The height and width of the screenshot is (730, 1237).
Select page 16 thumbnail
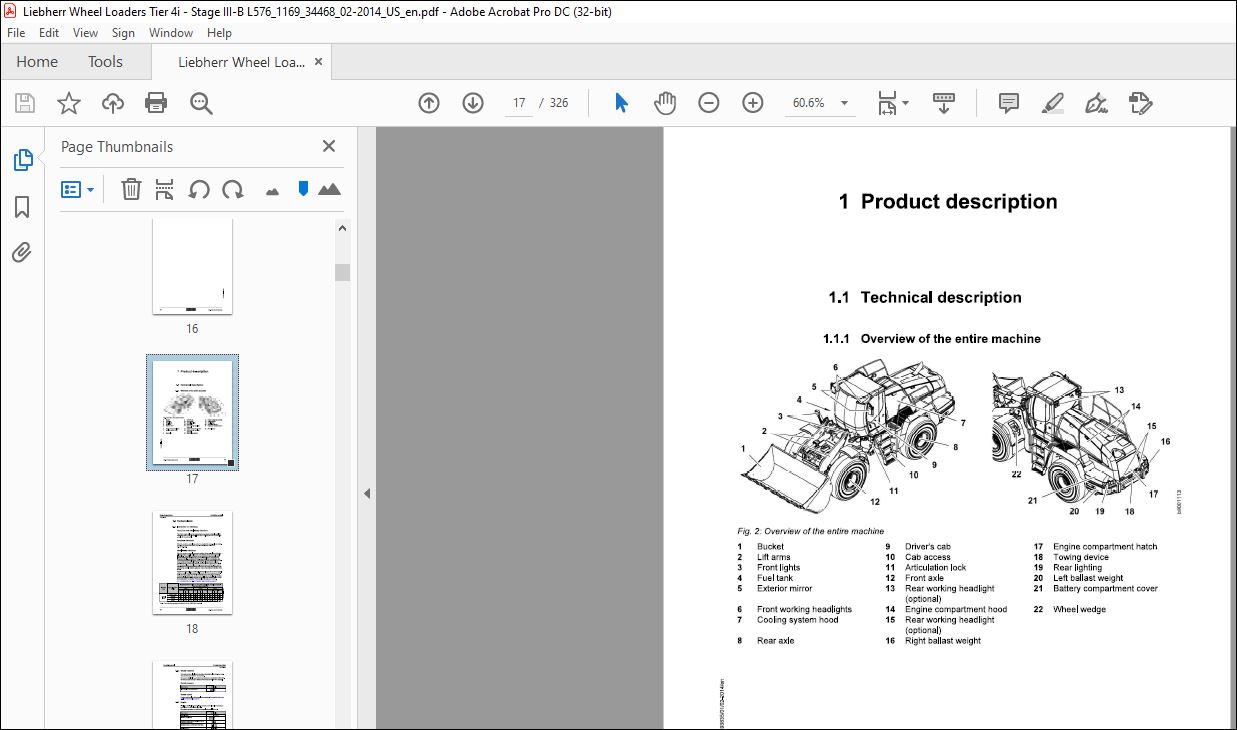pyautogui.click(x=192, y=266)
